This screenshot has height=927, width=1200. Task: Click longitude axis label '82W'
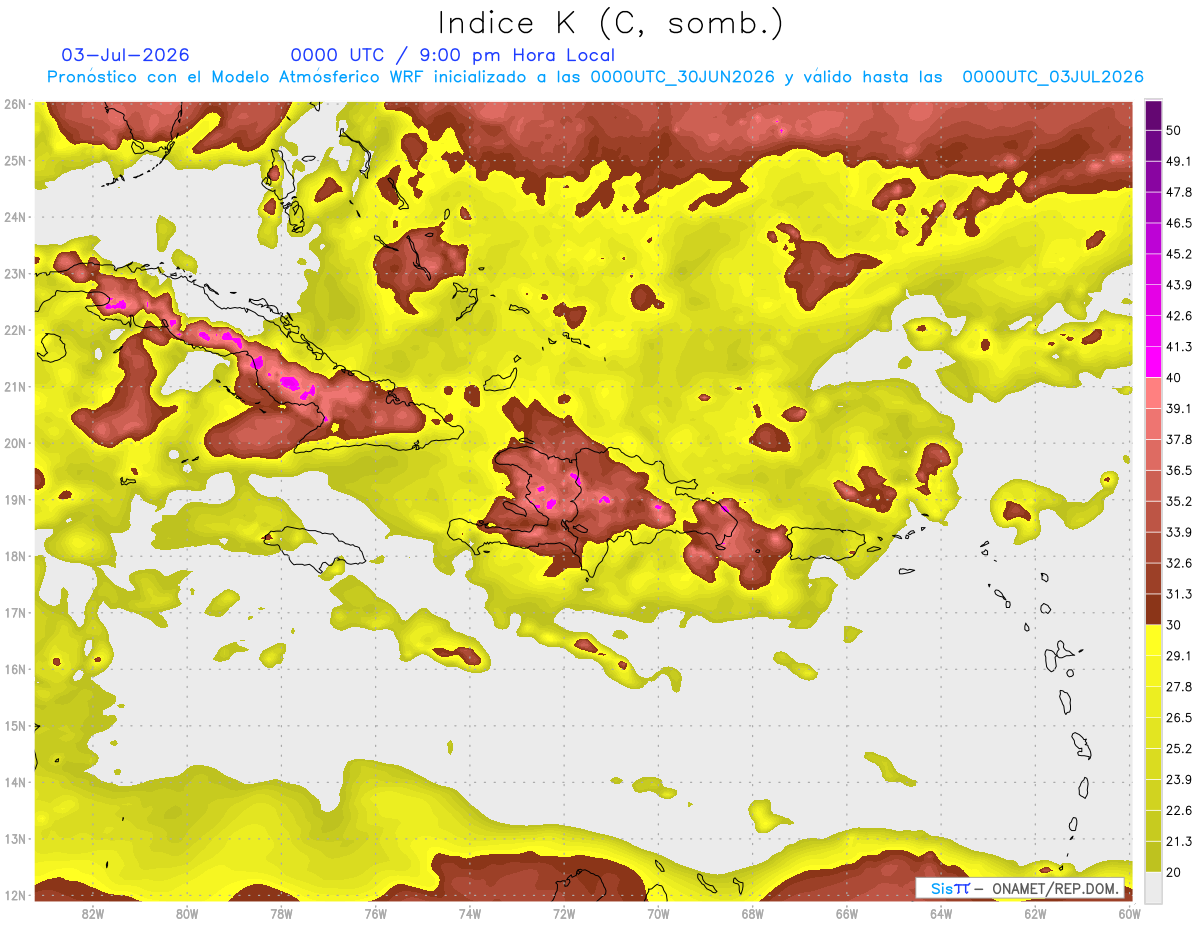[x=93, y=914]
